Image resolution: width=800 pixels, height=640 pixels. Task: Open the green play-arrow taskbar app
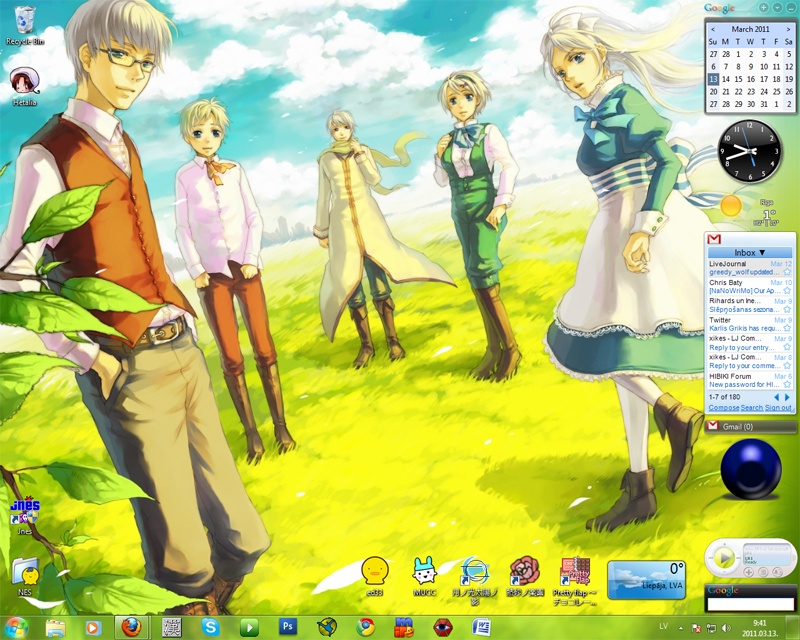[x=249, y=628]
